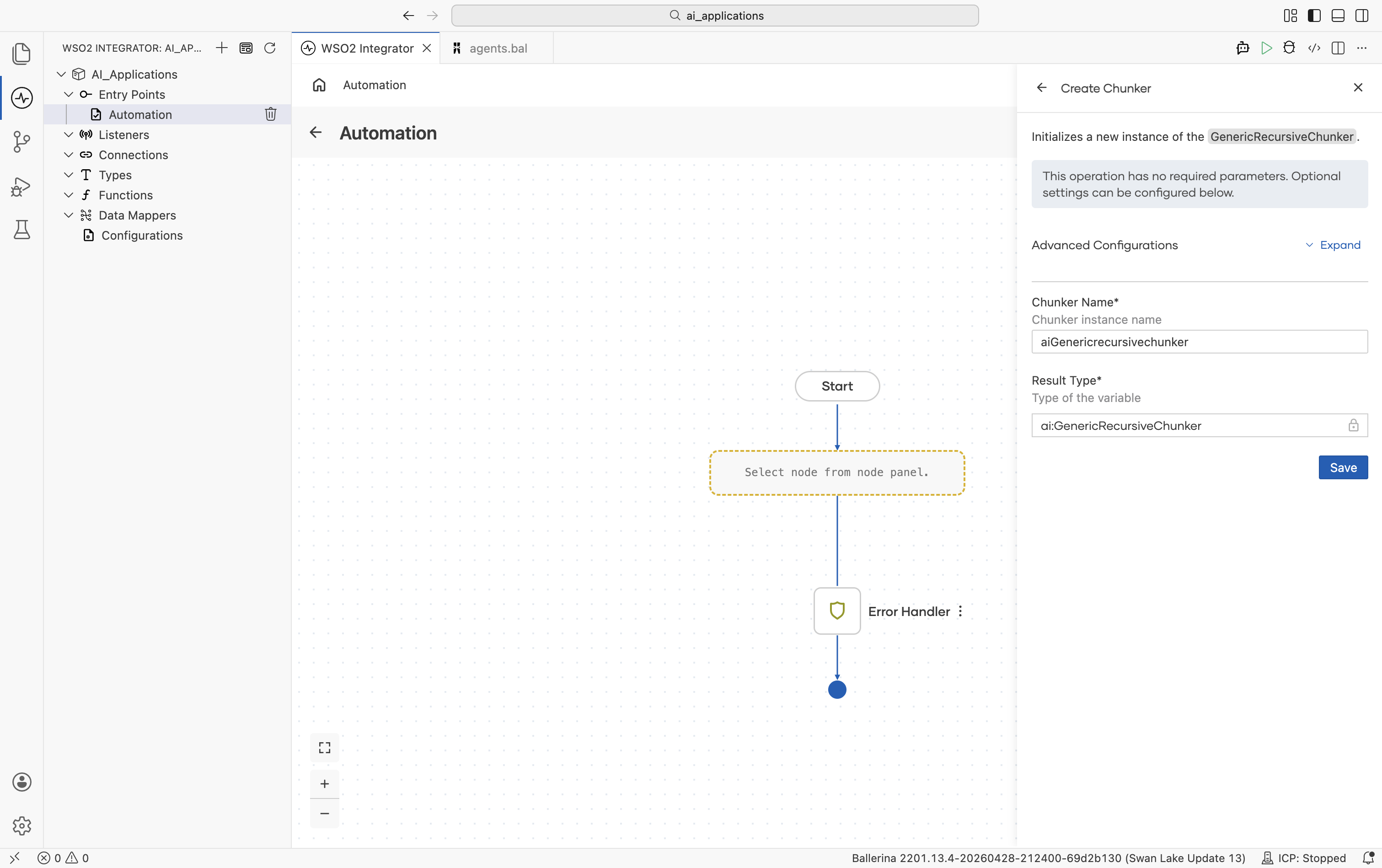Toggle the primary side bar
Image resolution: width=1382 pixels, height=868 pixels.
click(1314, 16)
